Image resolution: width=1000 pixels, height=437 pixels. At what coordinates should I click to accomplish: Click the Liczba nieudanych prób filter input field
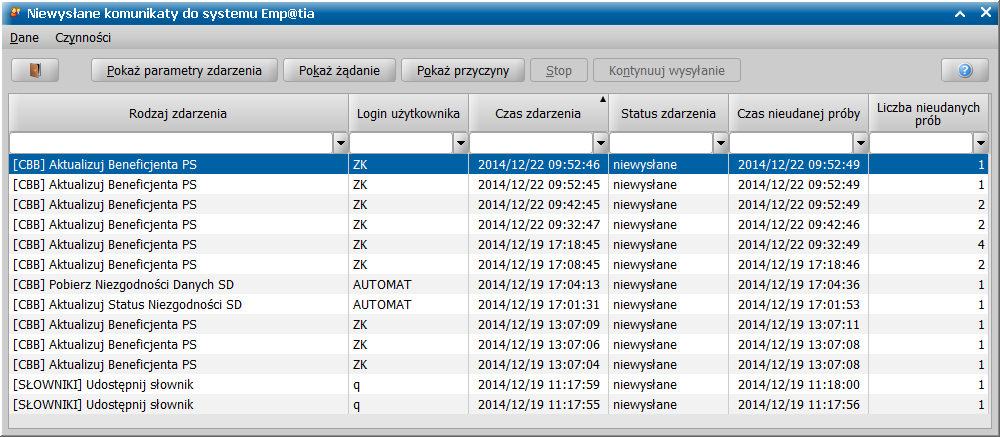tap(922, 144)
